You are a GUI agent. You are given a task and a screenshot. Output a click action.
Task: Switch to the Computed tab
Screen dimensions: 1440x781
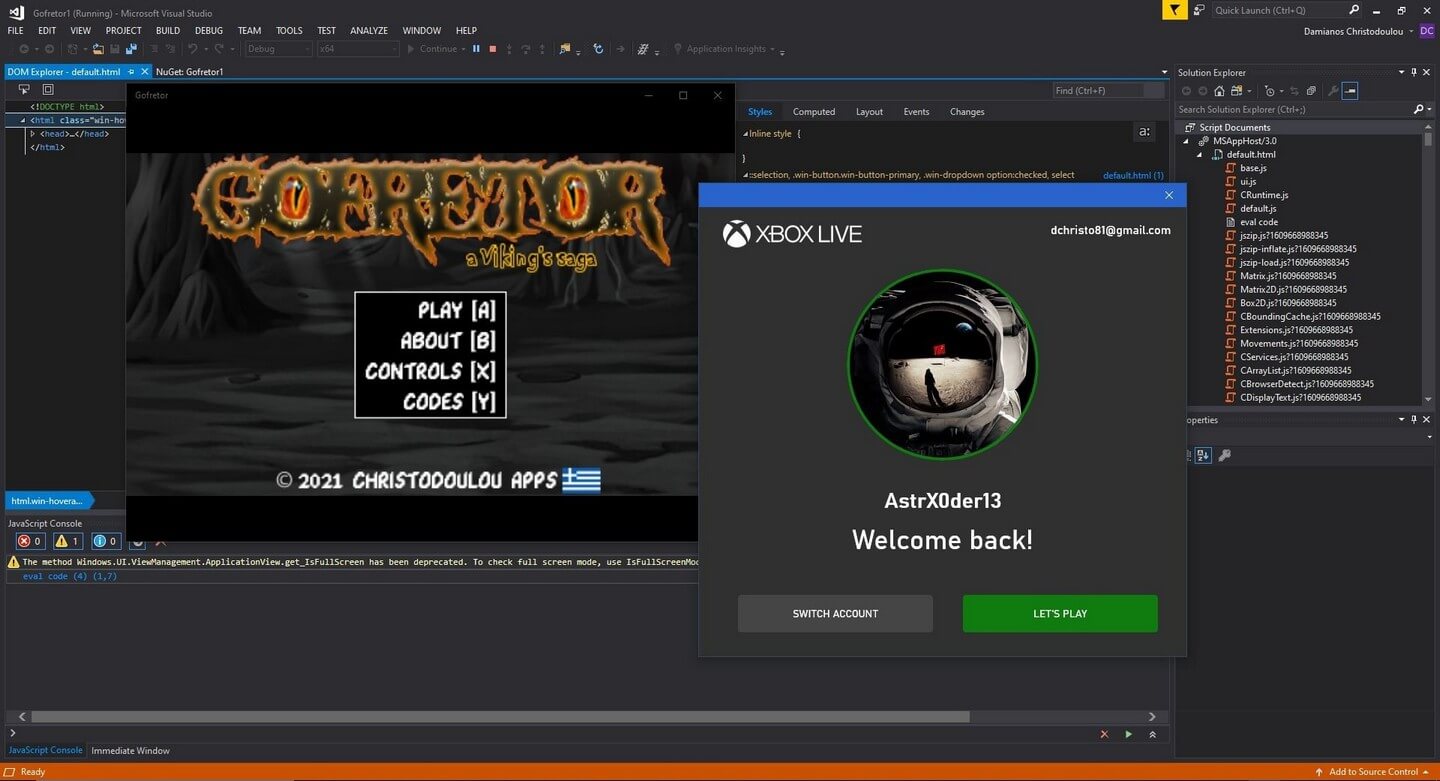coord(814,112)
